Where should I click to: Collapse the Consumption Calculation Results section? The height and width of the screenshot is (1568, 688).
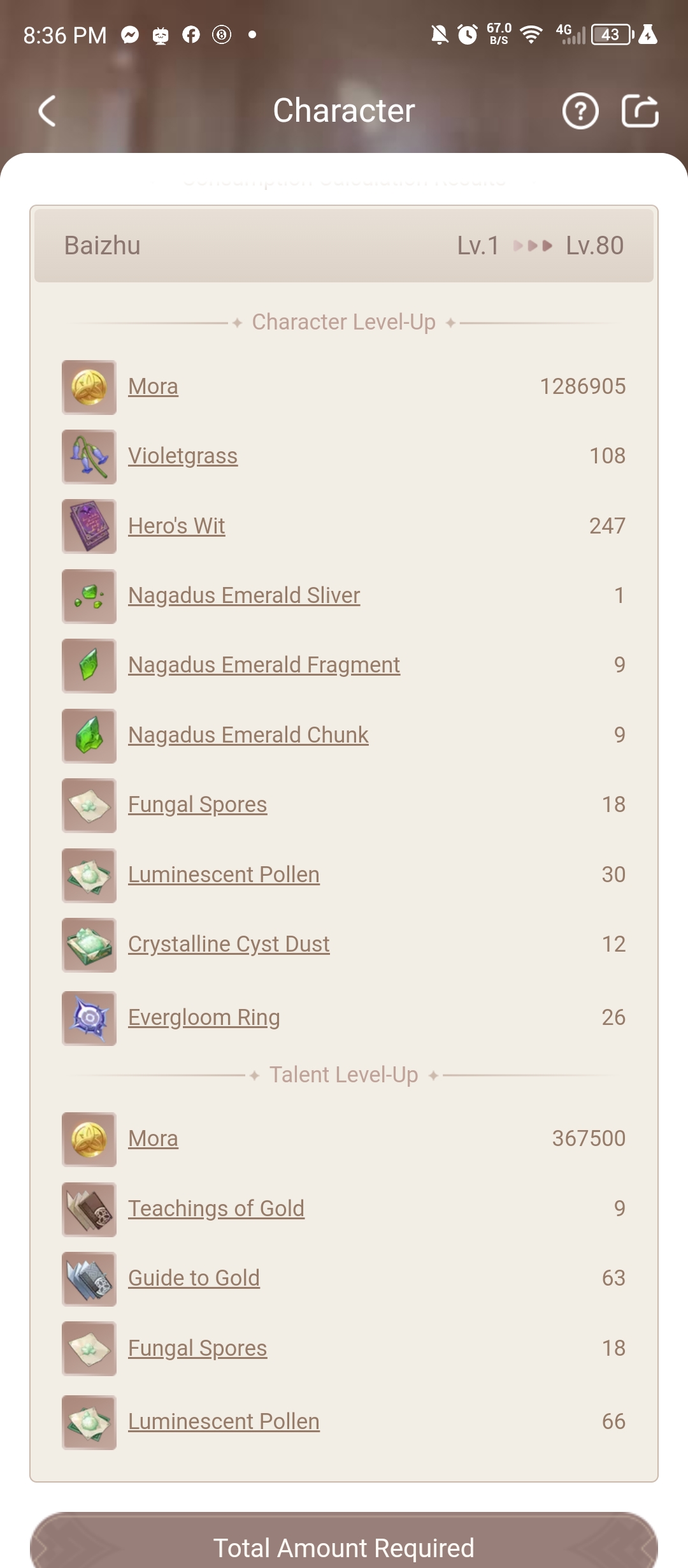[343, 180]
